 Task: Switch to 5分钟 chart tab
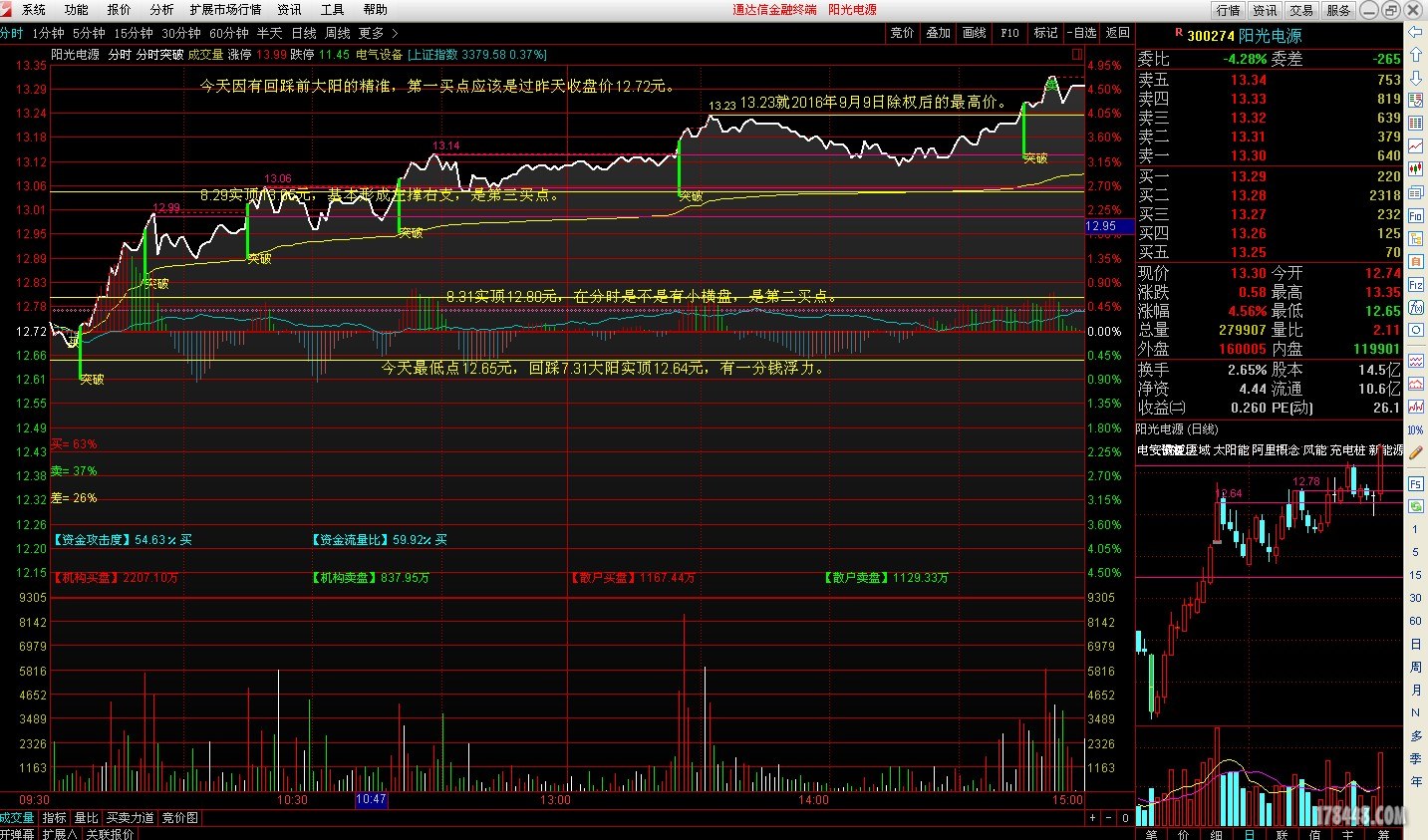pyautogui.click(x=89, y=33)
